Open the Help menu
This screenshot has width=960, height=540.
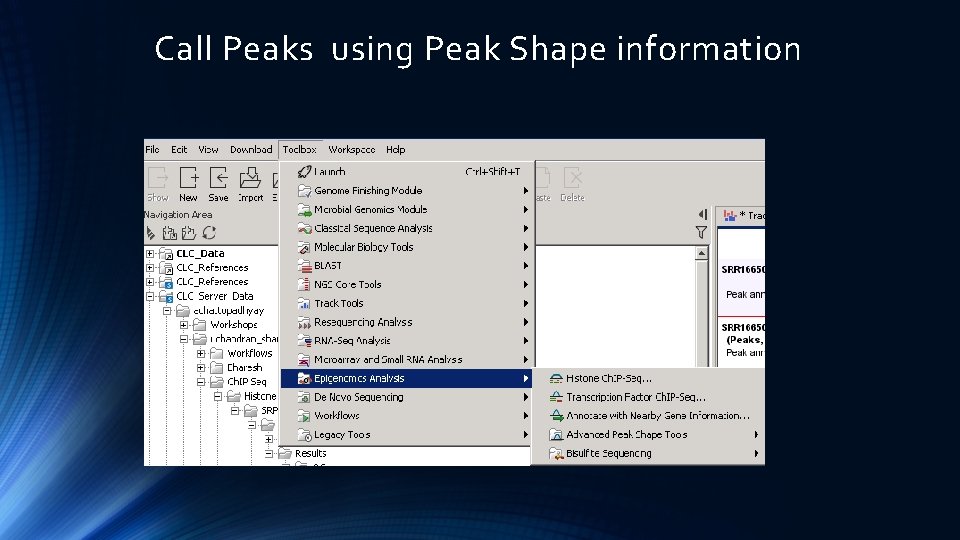[x=396, y=149]
